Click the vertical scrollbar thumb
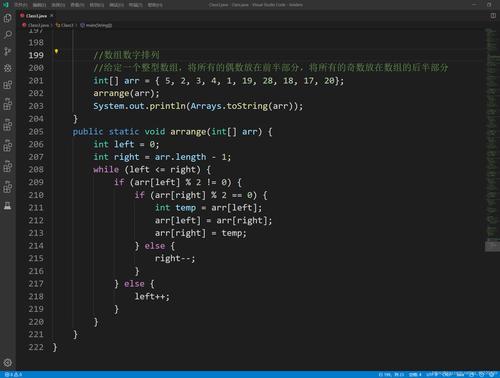The image size is (500, 378). [492, 246]
